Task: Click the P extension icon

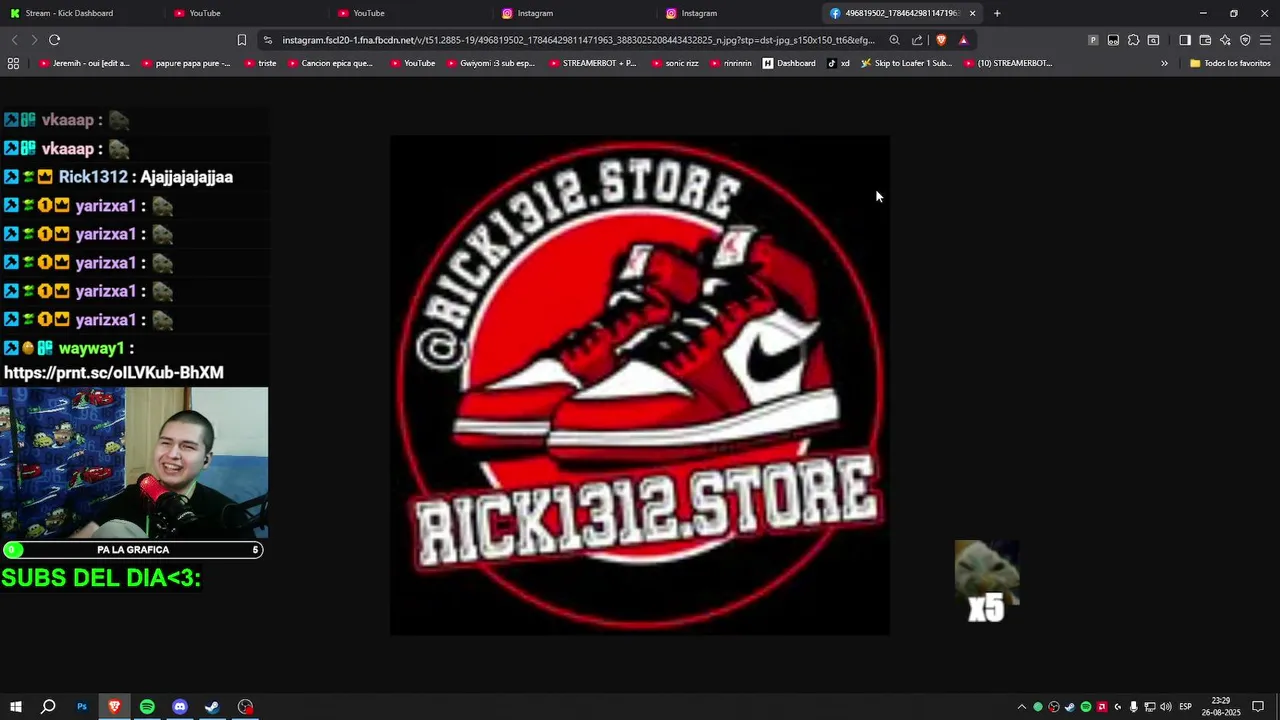Action: coord(1093,40)
